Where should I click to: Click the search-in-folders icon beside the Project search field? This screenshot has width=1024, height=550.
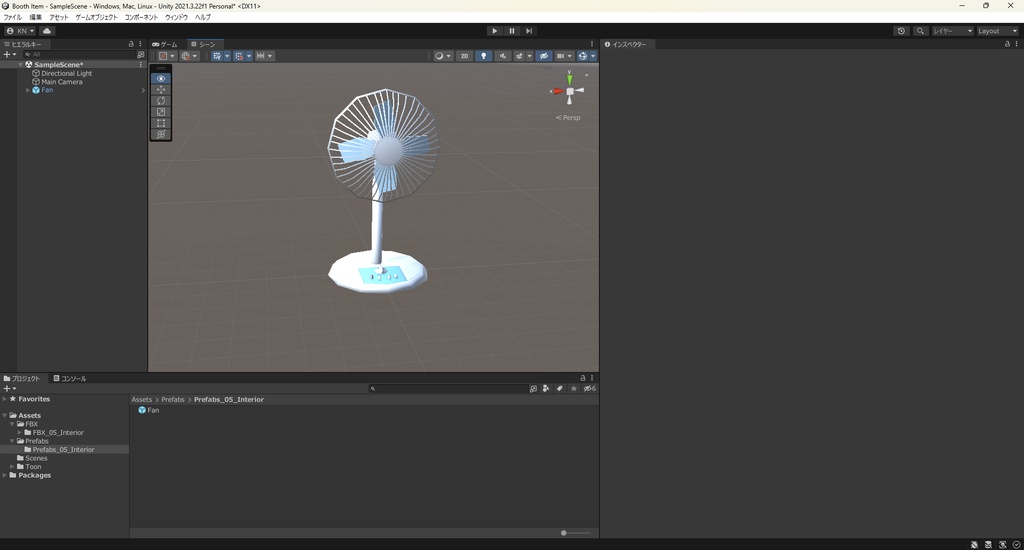pyautogui.click(x=533, y=388)
